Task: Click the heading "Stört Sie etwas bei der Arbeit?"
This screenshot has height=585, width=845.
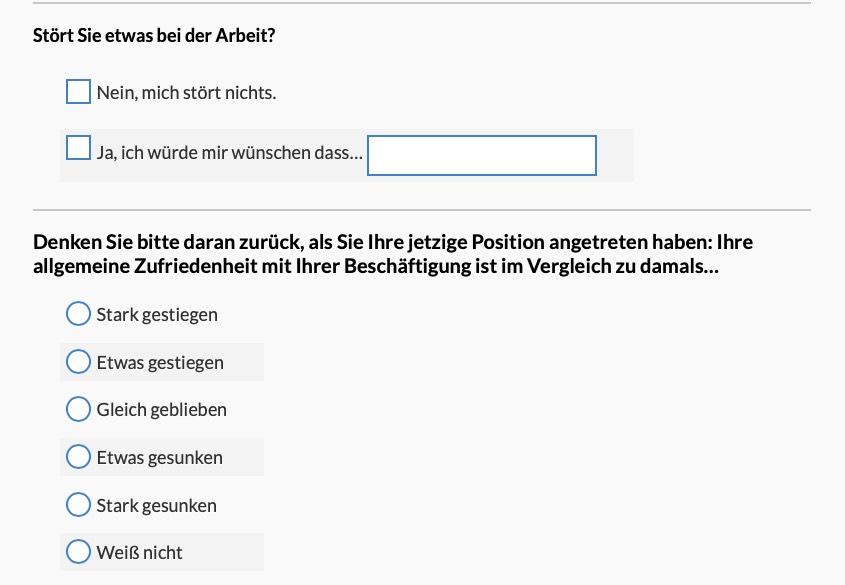Action: tap(154, 36)
